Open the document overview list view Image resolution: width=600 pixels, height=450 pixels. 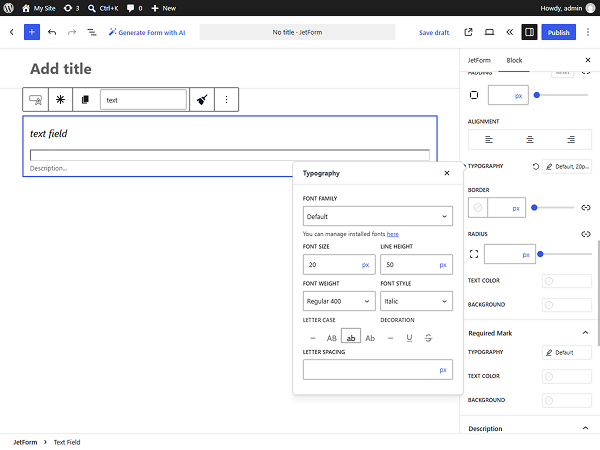[x=92, y=32]
